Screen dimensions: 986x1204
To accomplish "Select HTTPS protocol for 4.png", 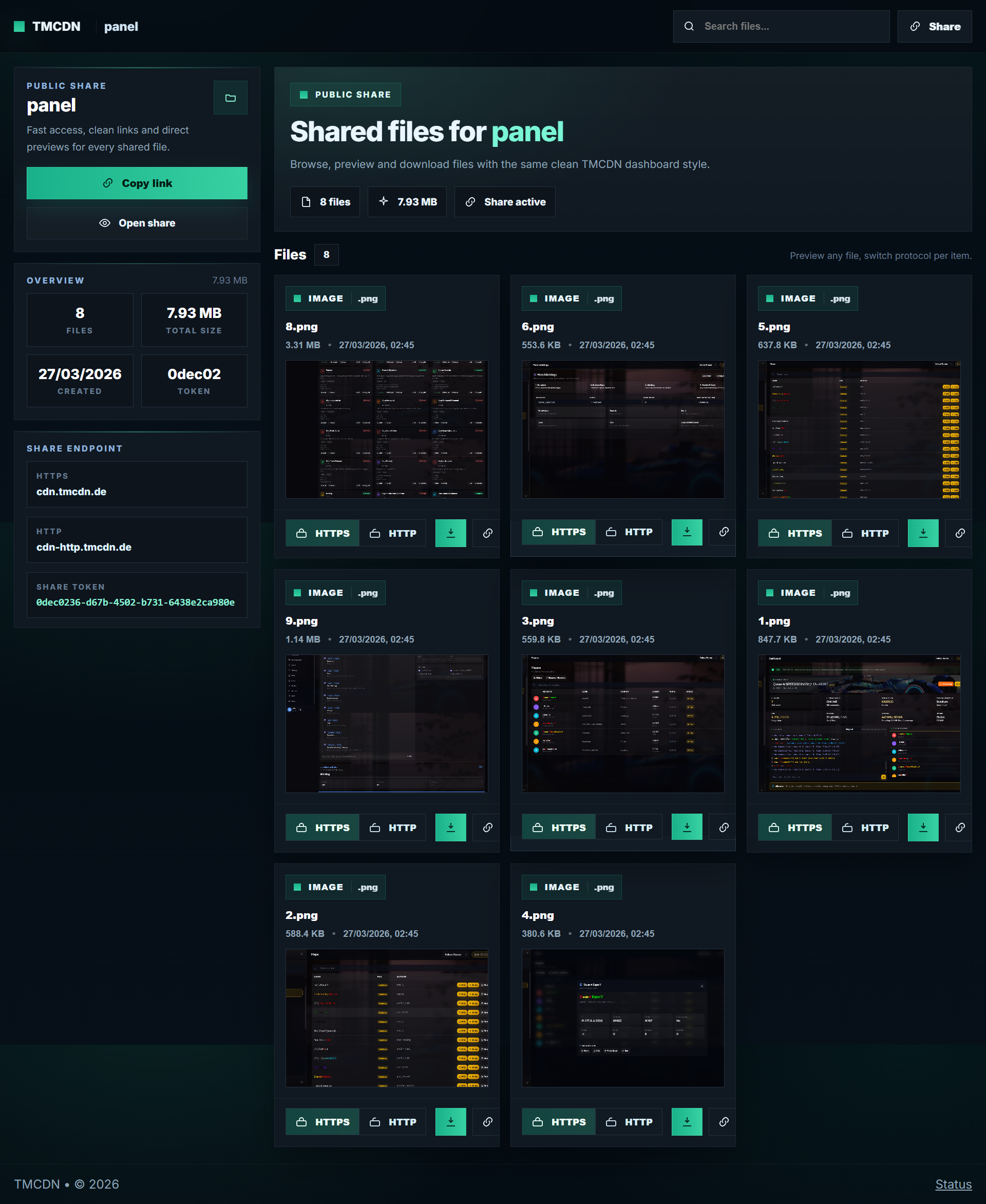I will coord(559,1122).
